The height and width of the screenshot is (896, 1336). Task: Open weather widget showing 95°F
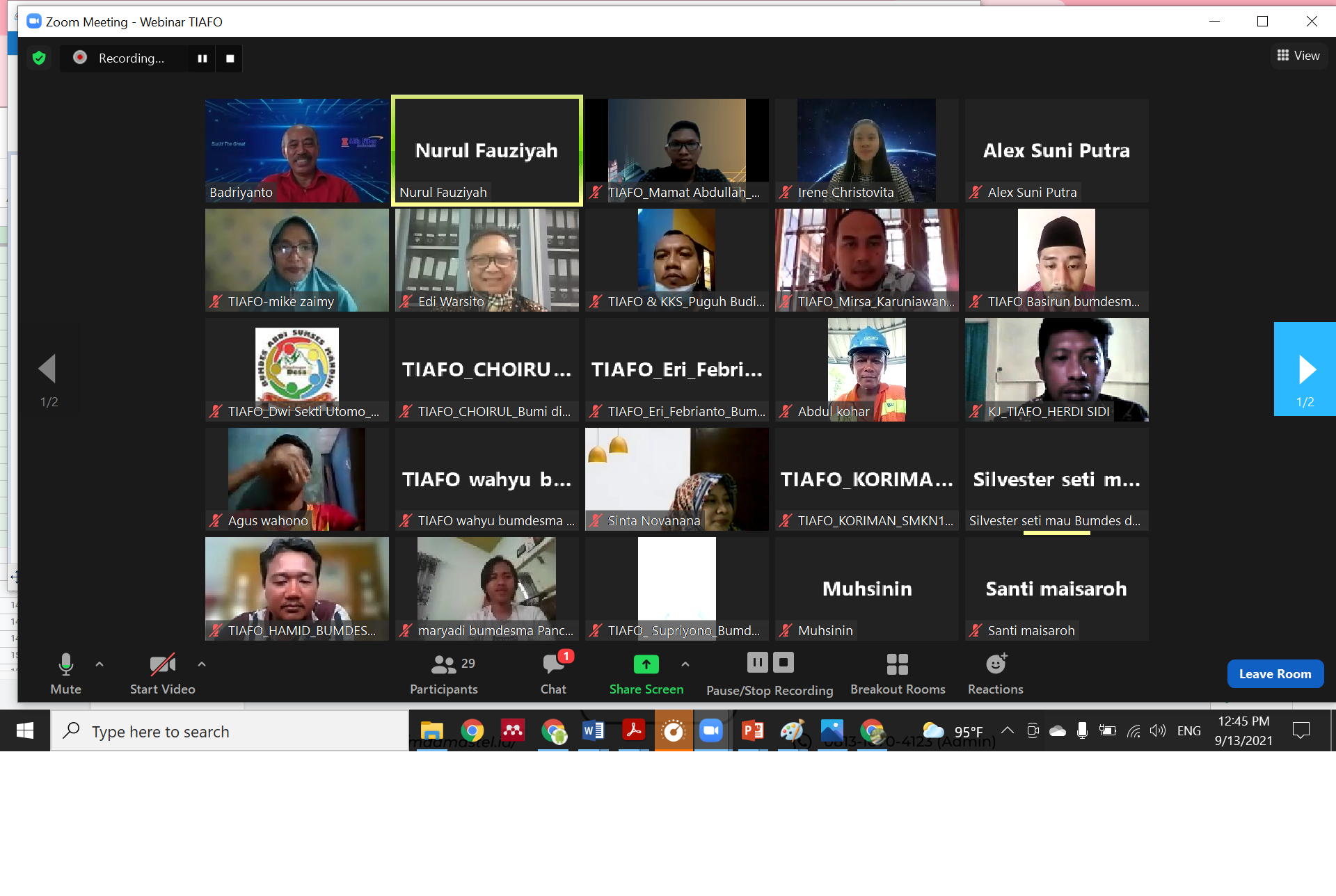click(953, 731)
